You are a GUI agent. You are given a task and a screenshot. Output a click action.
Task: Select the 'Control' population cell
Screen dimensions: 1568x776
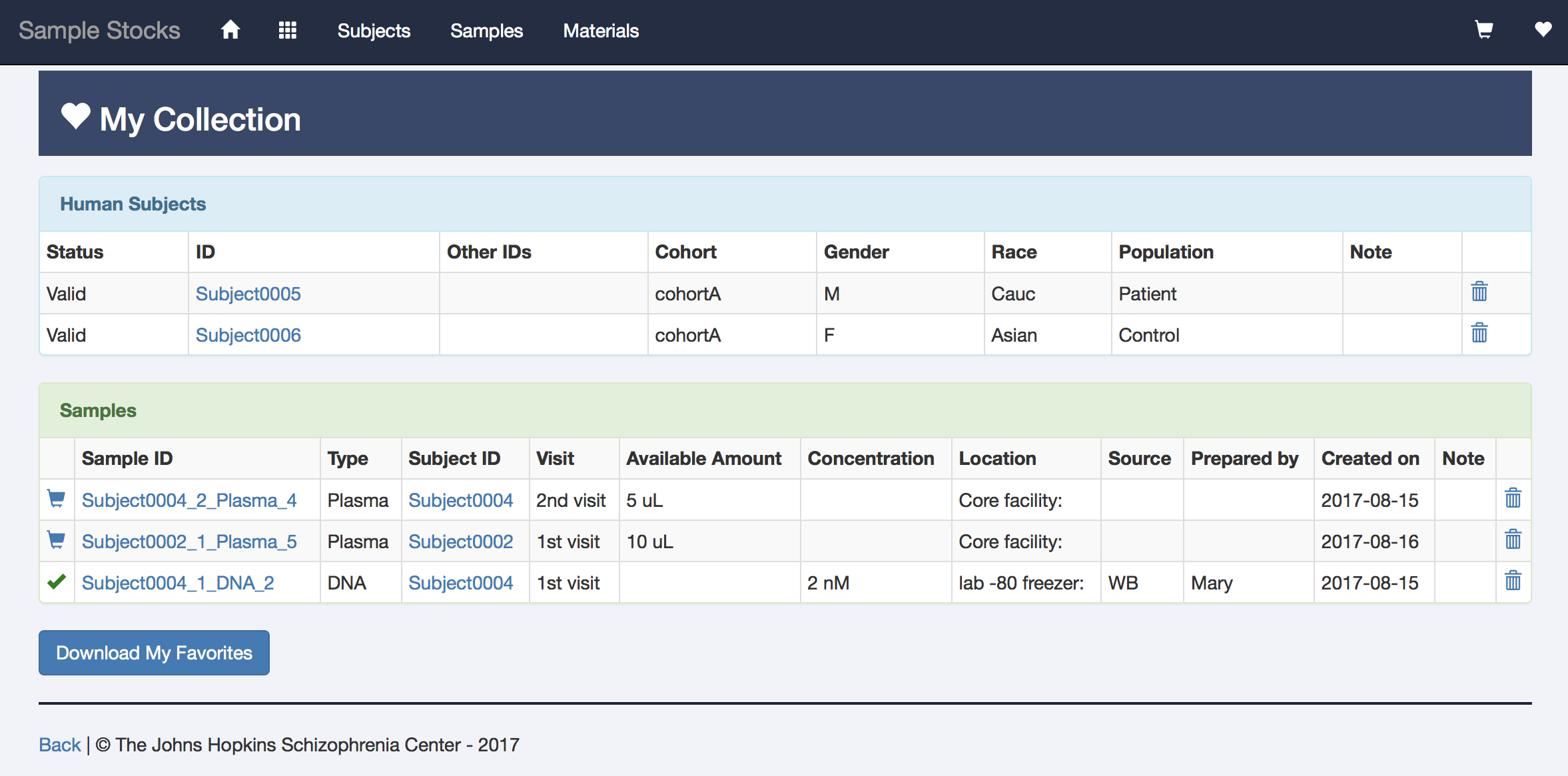coord(1226,335)
